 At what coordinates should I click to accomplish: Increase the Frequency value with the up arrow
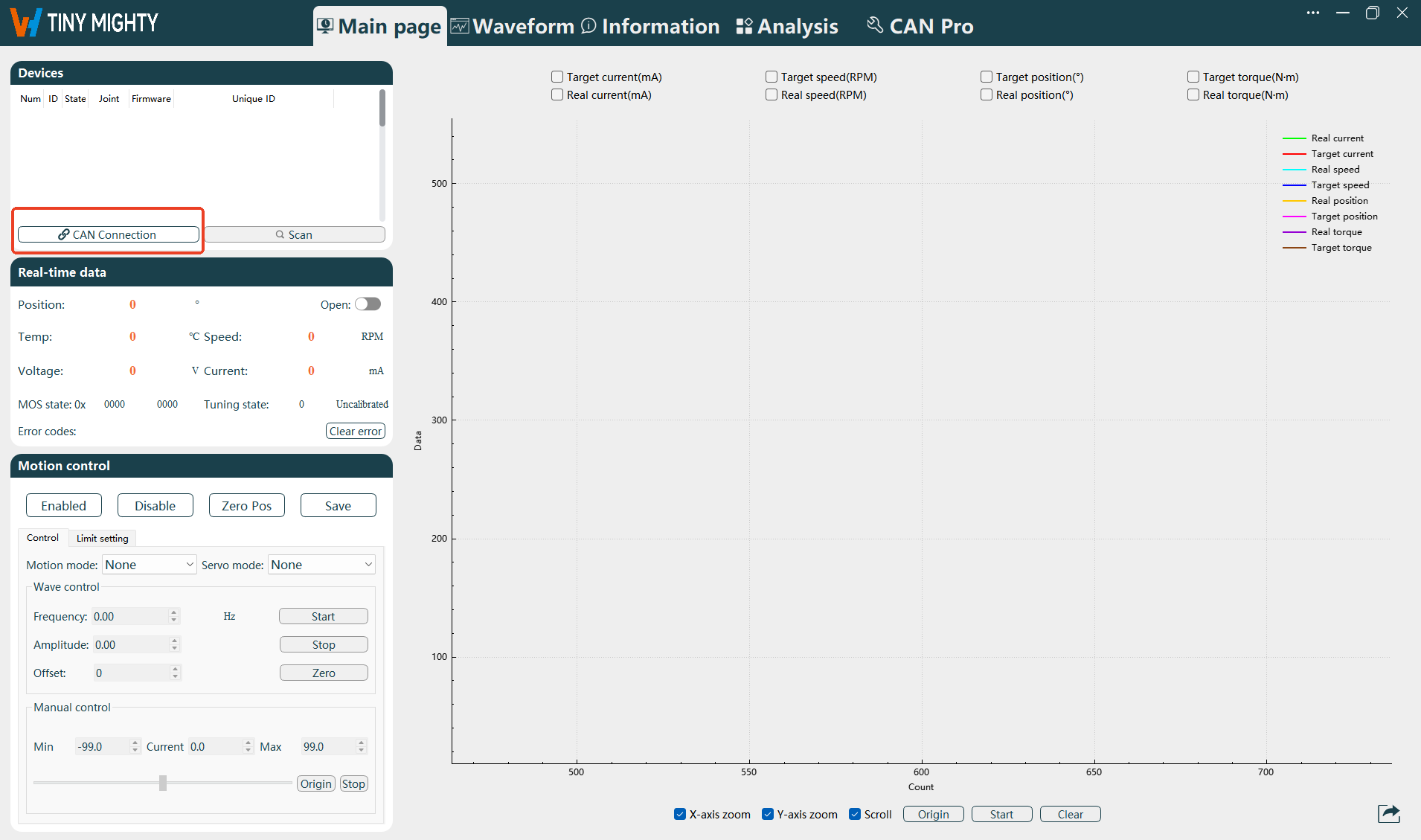[x=174, y=612]
